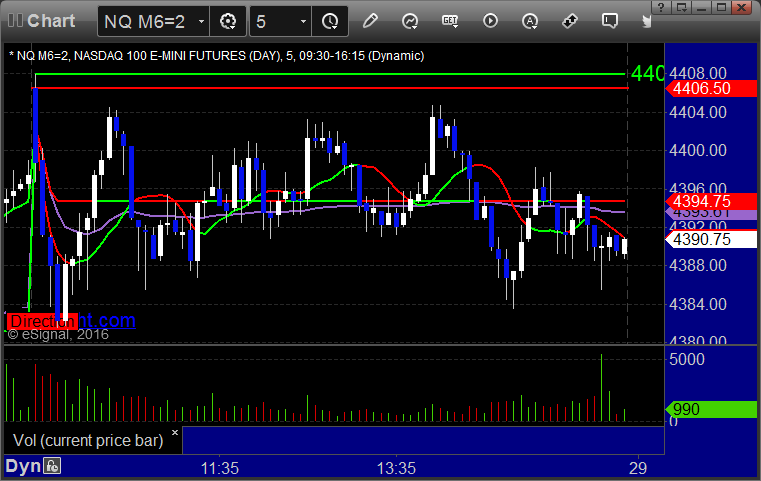
Task: Click the 4388.00 price axis label
Action: [x=697, y=265]
